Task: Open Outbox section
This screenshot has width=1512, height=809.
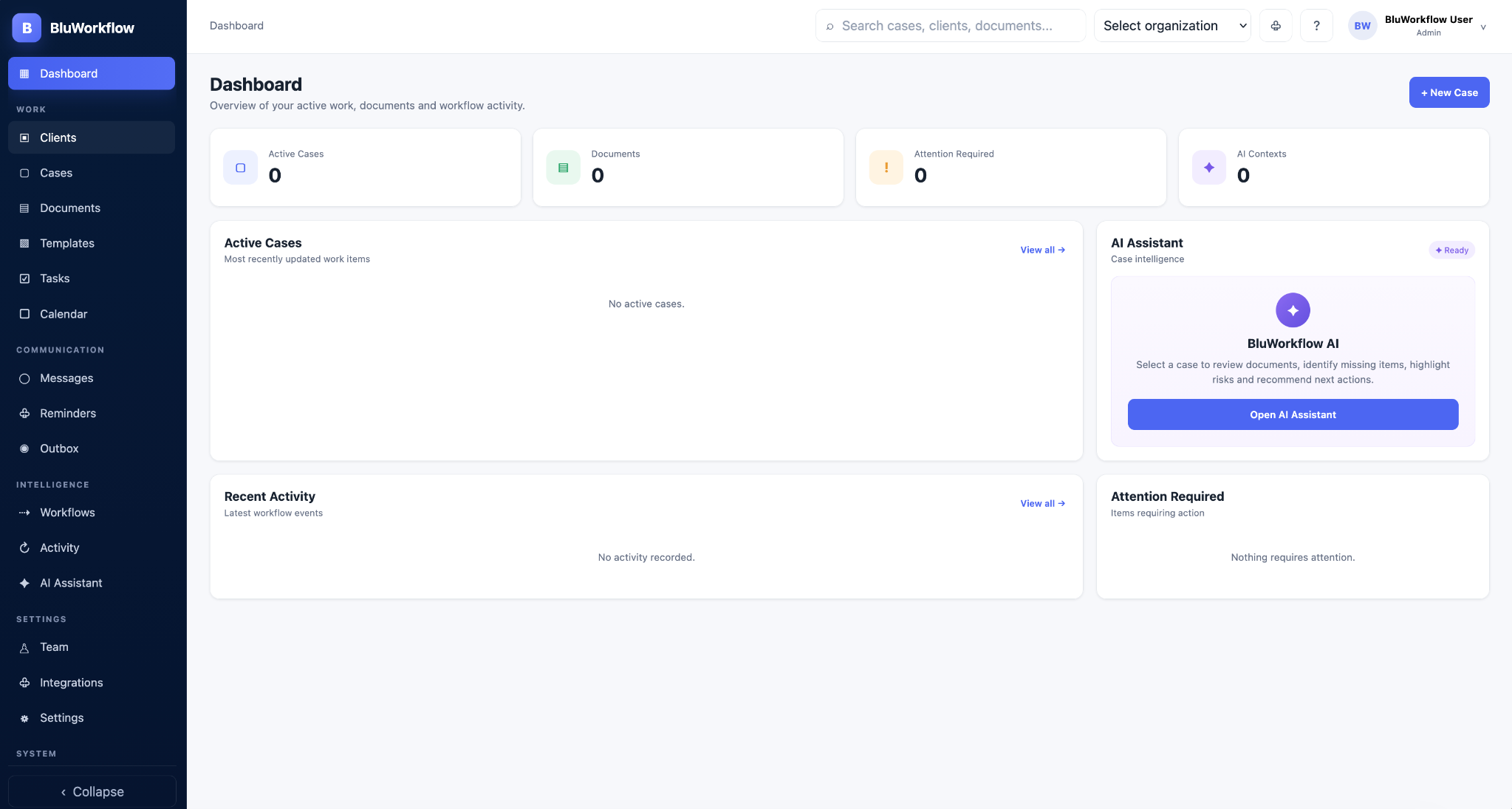Action: pos(92,448)
